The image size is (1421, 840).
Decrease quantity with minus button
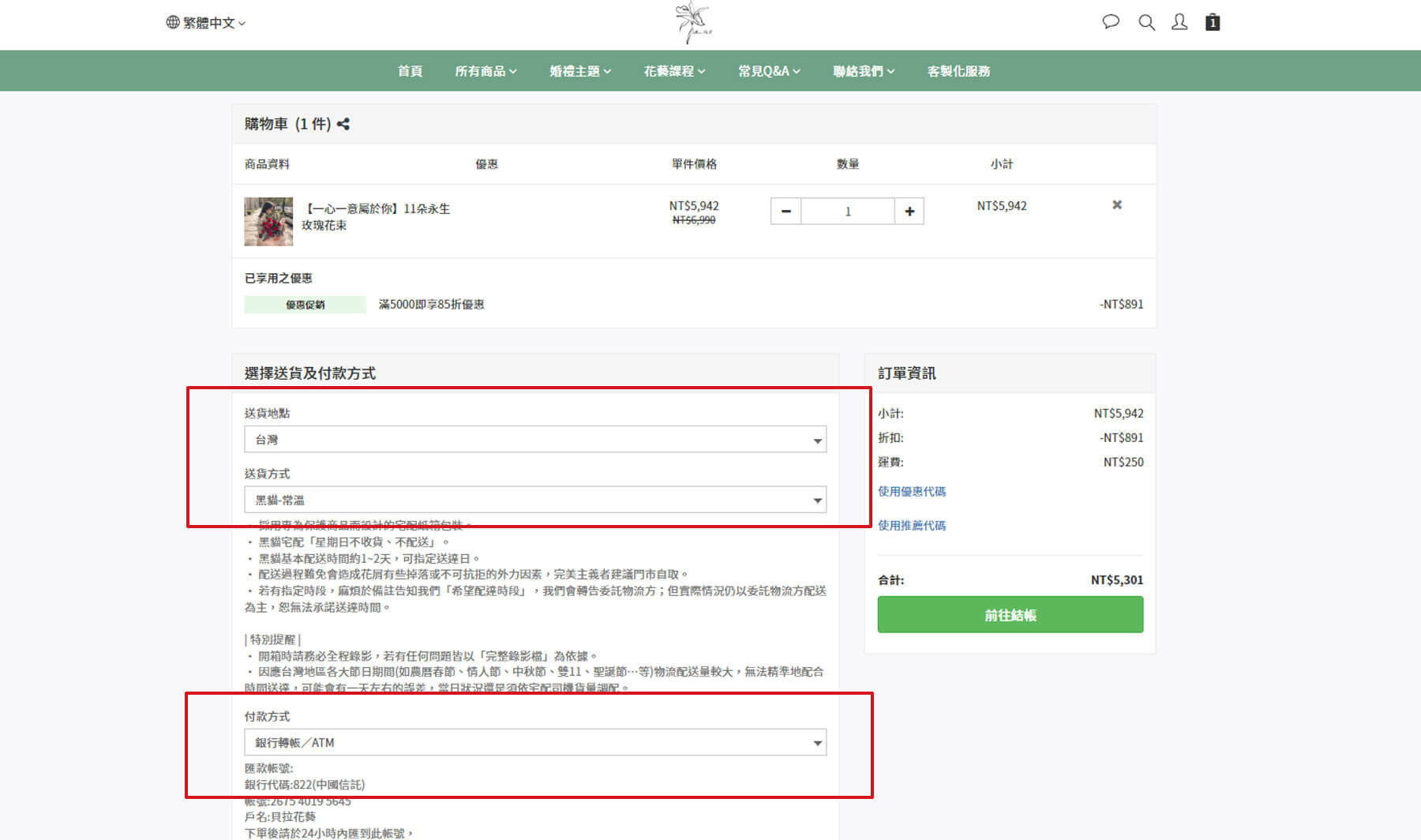(x=785, y=212)
